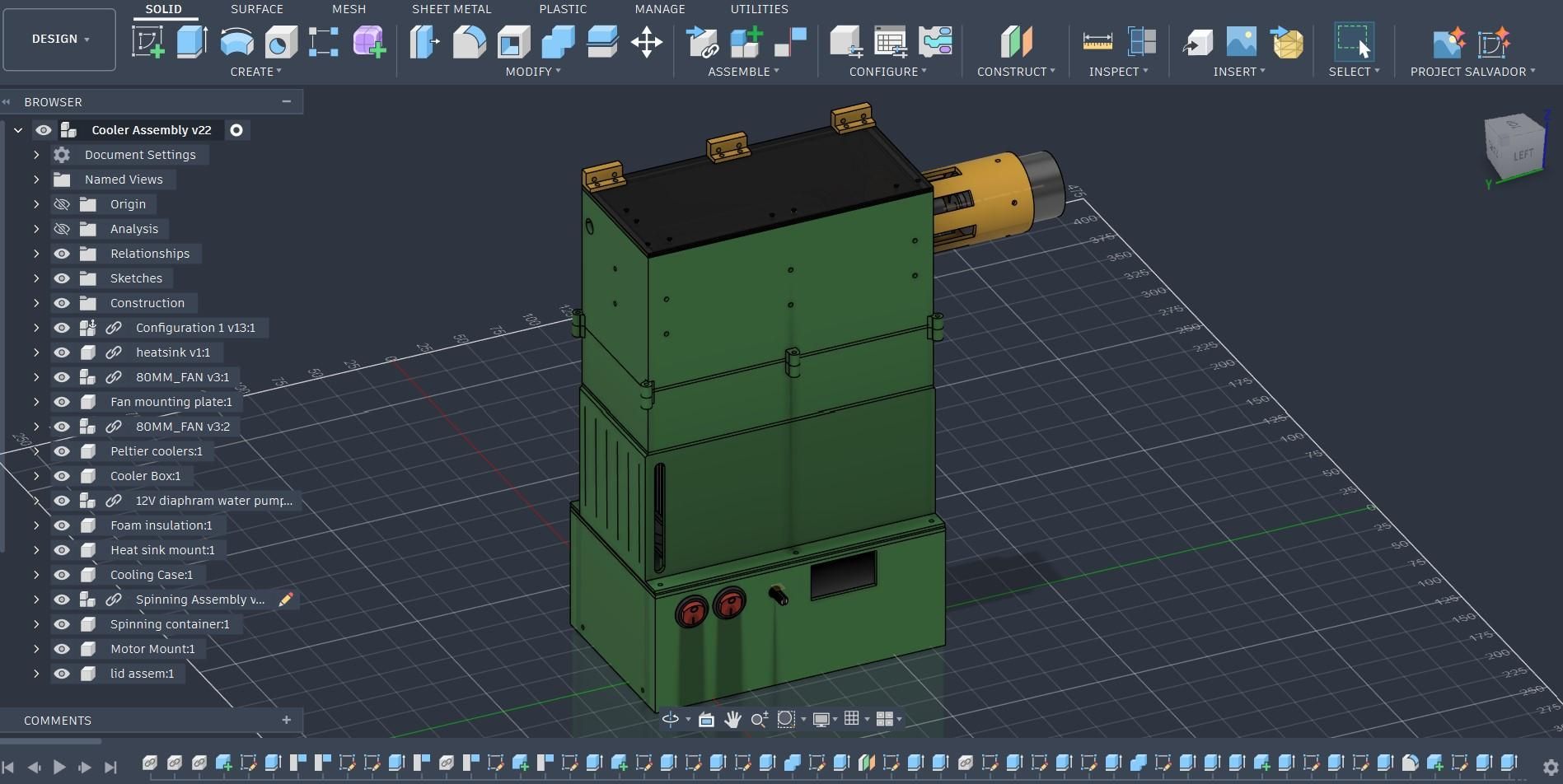Select the Cooling Case:1 tree item
The width and height of the screenshot is (1563, 784).
(152, 575)
